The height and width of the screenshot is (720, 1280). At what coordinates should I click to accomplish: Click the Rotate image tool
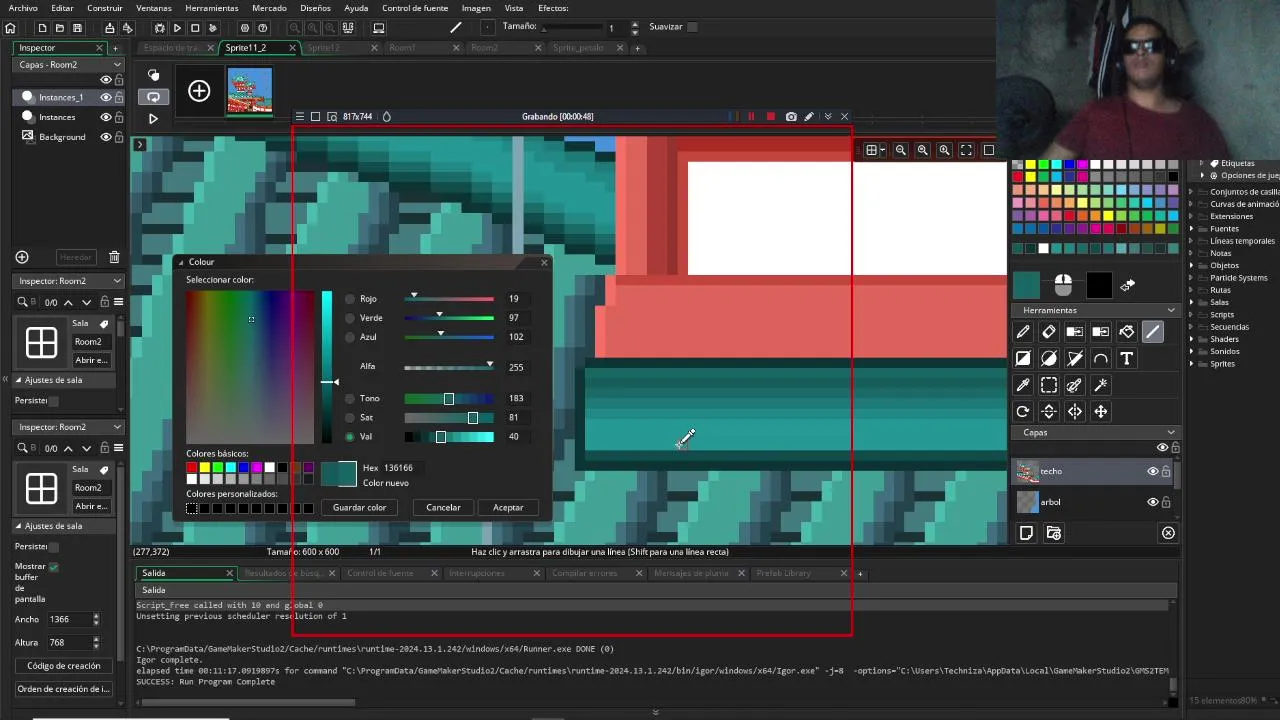(x=1023, y=411)
